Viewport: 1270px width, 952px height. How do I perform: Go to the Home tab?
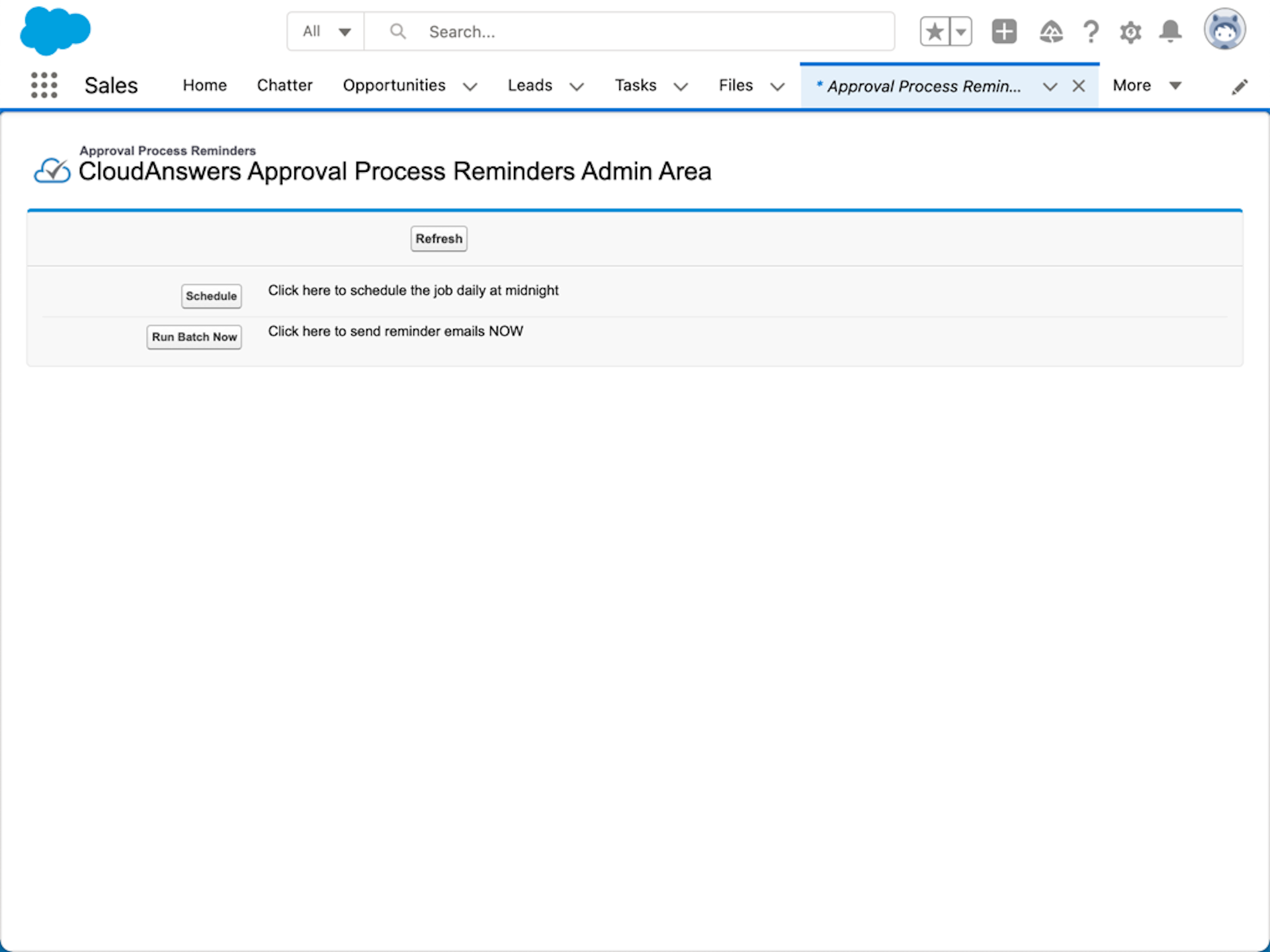pos(204,85)
